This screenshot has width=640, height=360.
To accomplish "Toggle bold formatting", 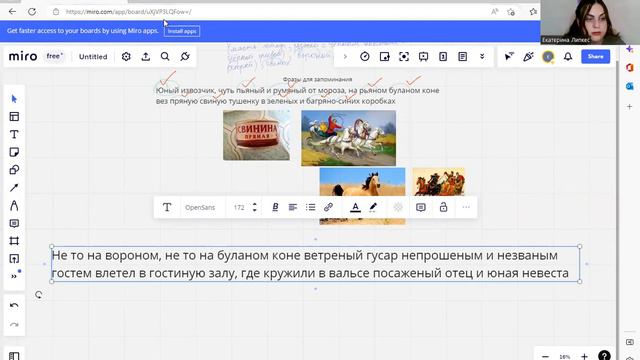I will [x=275, y=207].
